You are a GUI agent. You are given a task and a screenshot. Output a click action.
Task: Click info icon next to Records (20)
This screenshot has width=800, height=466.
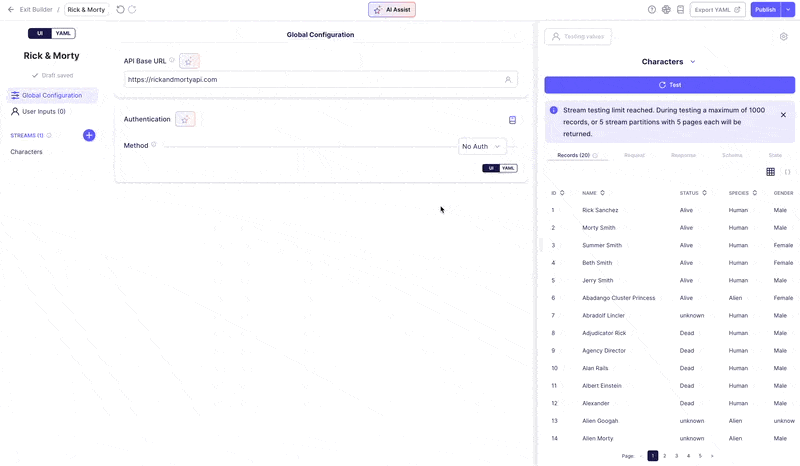coord(595,156)
